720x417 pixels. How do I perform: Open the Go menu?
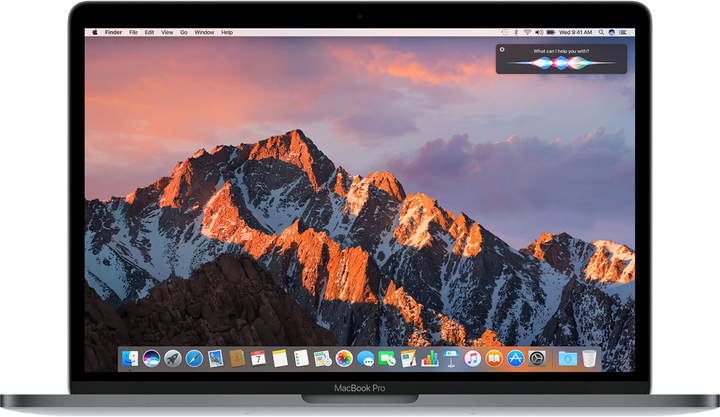pos(184,32)
